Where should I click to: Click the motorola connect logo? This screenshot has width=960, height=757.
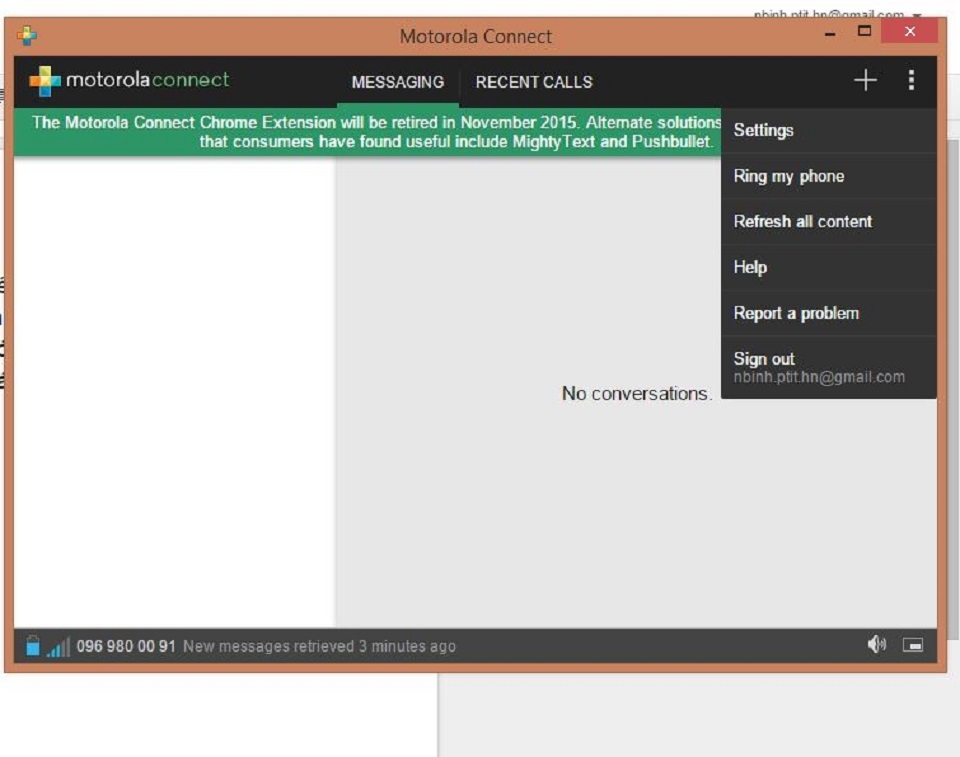[x=129, y=80]
